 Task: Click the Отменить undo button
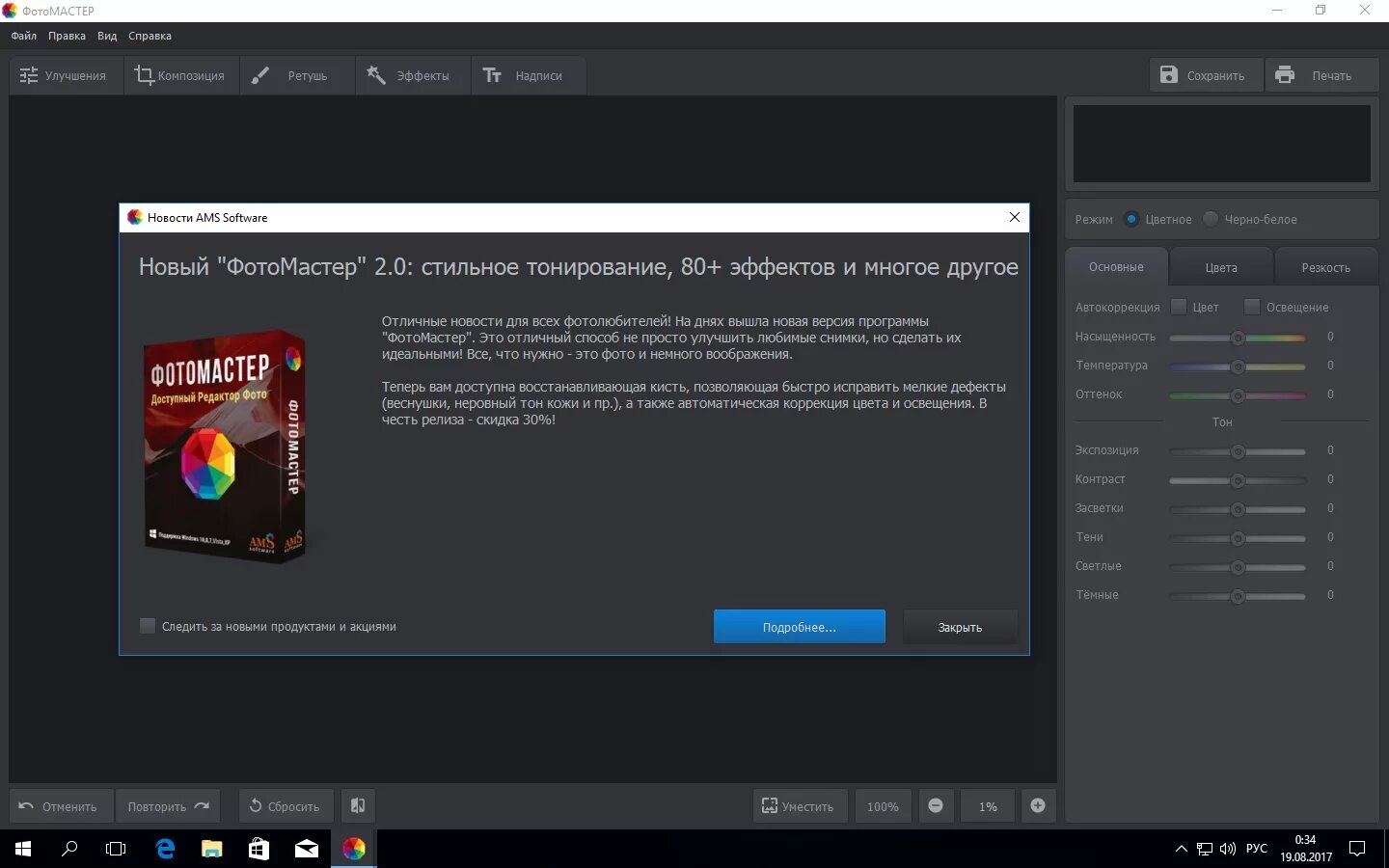pyautogui.click(x=61, y=806)
